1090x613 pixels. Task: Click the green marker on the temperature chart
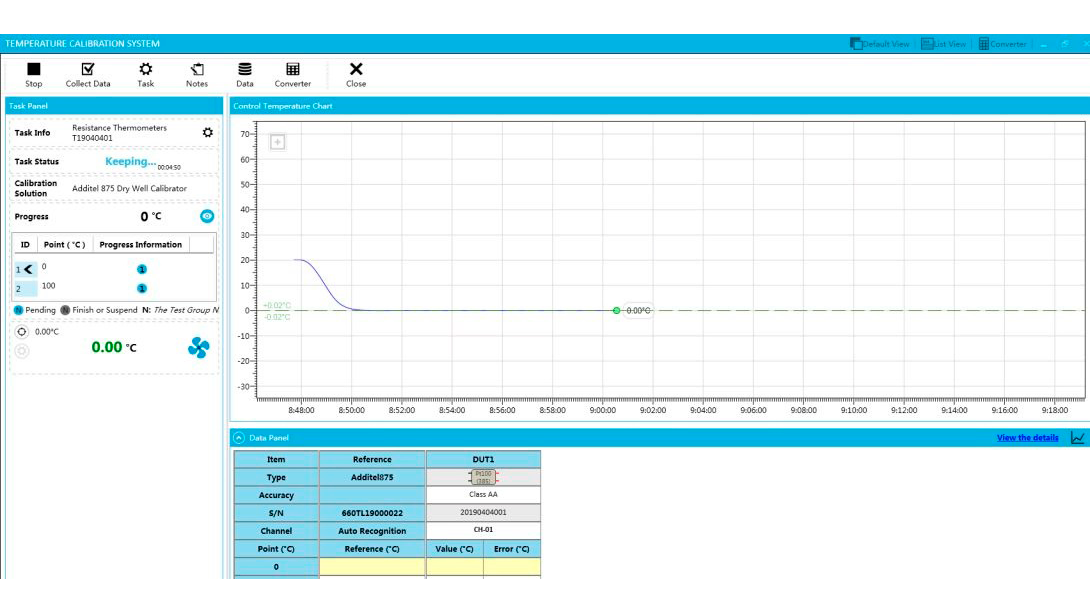click(616, 310)
